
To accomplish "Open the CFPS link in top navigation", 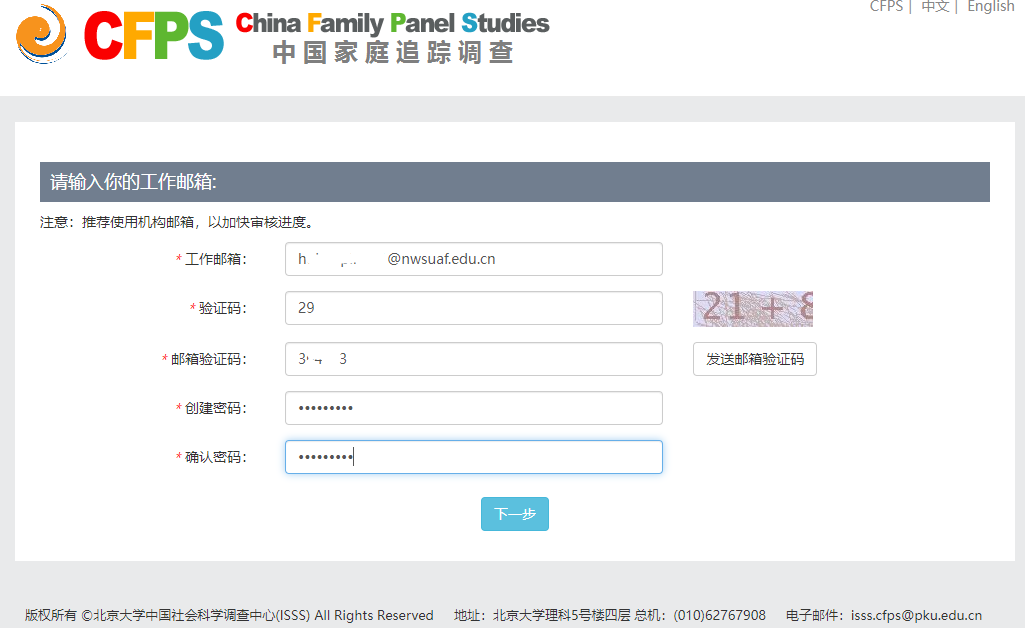I will [x=886, y=6].
